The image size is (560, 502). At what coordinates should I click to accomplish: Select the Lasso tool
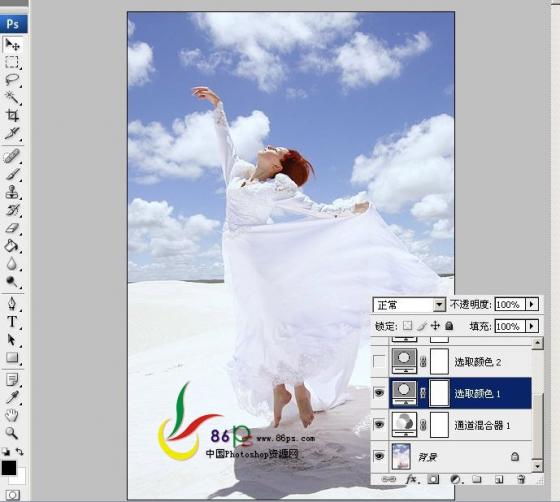point(12,79)
